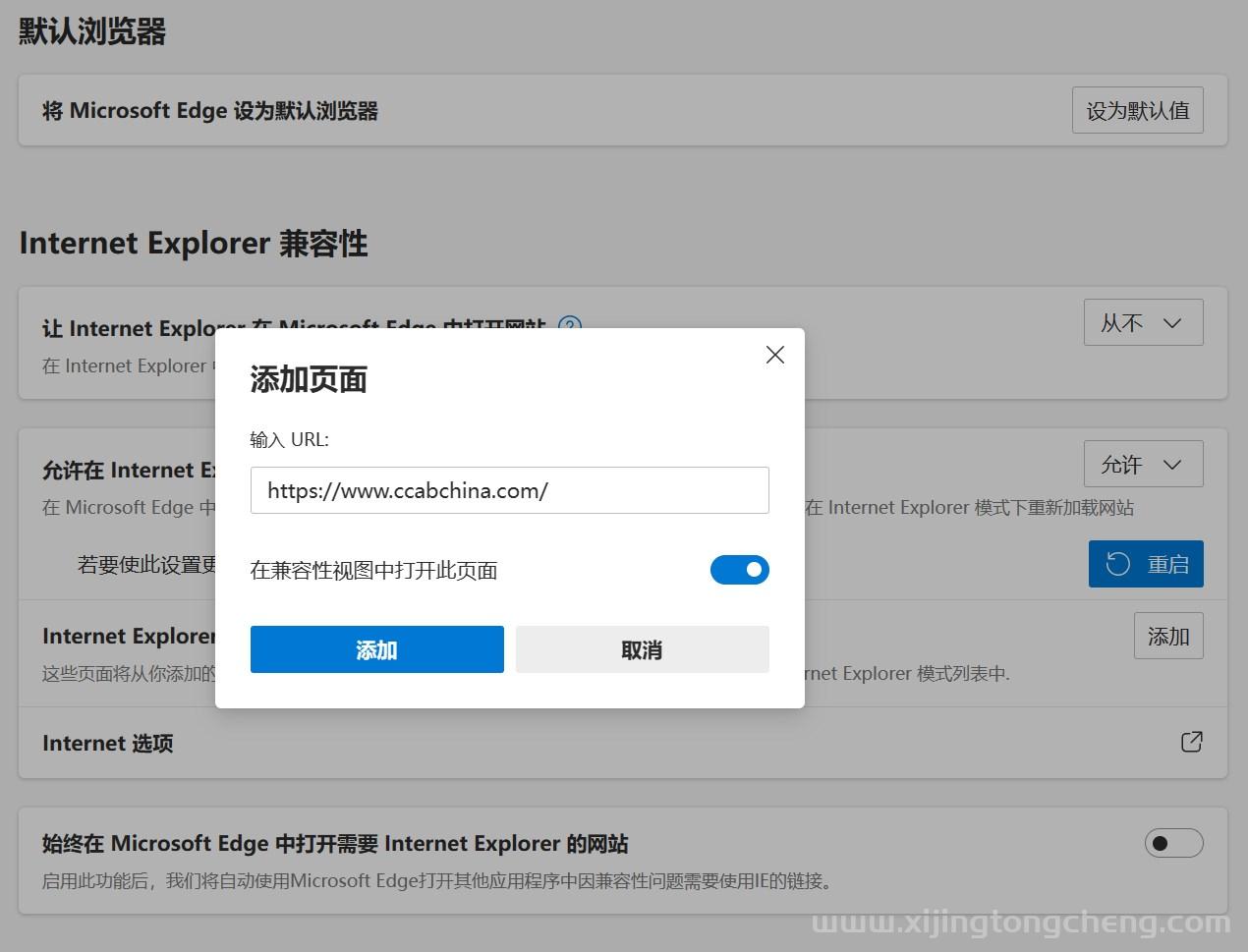Image resolution: width=1248 pixels, height=952 pixels.
Task: Click the help question mark icon
Action: 570,326
